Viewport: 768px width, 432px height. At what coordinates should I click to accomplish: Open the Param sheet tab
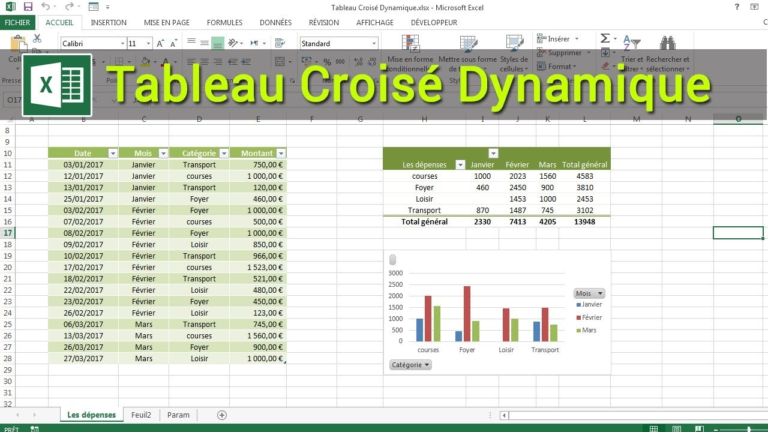click(x=178, y=415)
